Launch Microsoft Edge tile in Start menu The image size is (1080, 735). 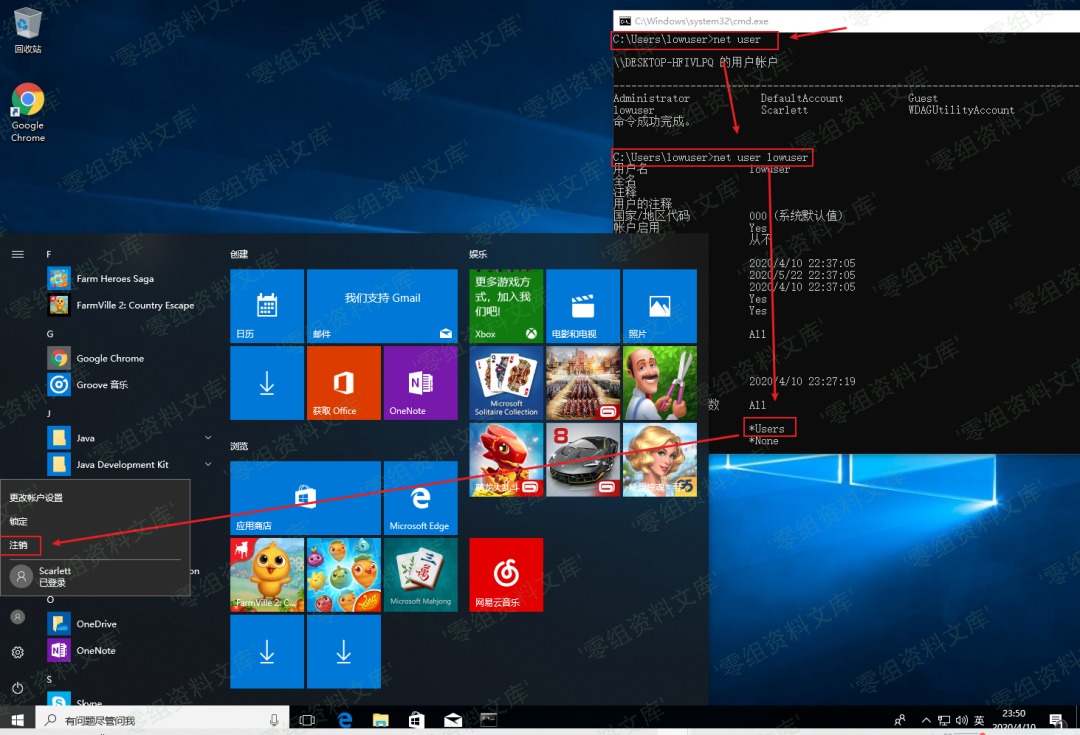tap(420, 497)
